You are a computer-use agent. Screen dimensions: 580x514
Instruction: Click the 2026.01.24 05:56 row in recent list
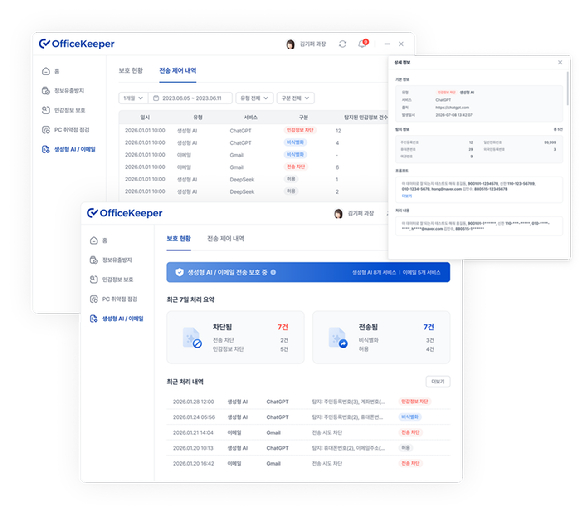click(308, 417)
